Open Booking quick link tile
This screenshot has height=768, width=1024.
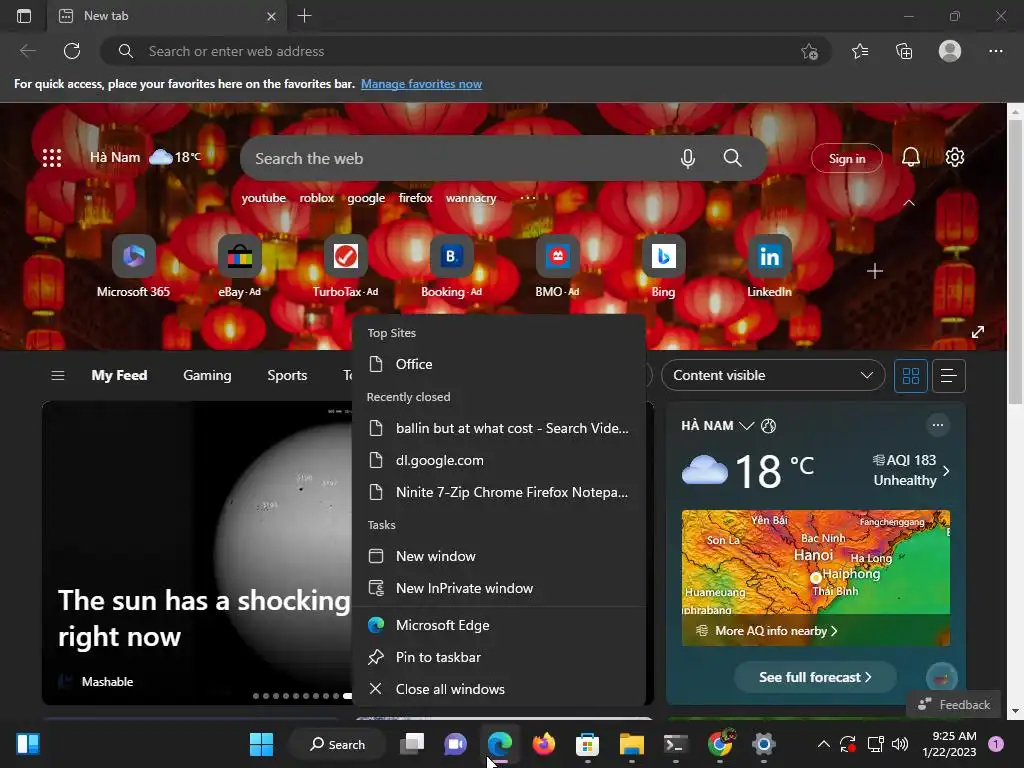coord(451,267)
